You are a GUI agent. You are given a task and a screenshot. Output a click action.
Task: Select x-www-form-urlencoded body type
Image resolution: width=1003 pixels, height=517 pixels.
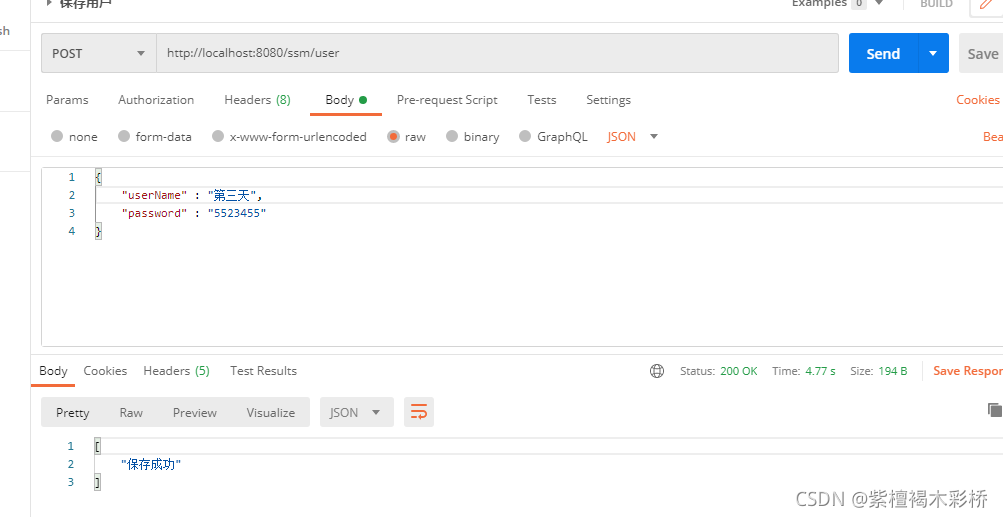[x=289, y=136]
